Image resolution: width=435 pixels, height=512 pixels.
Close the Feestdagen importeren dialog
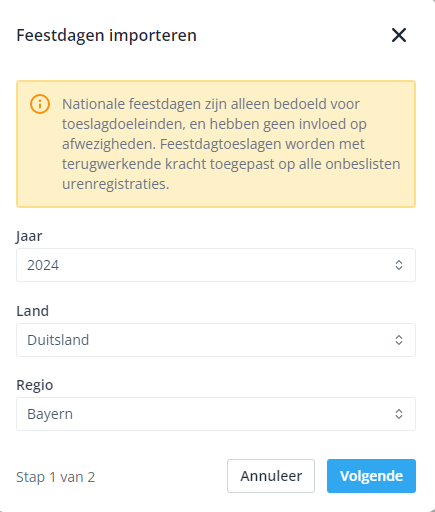point(399,35)
